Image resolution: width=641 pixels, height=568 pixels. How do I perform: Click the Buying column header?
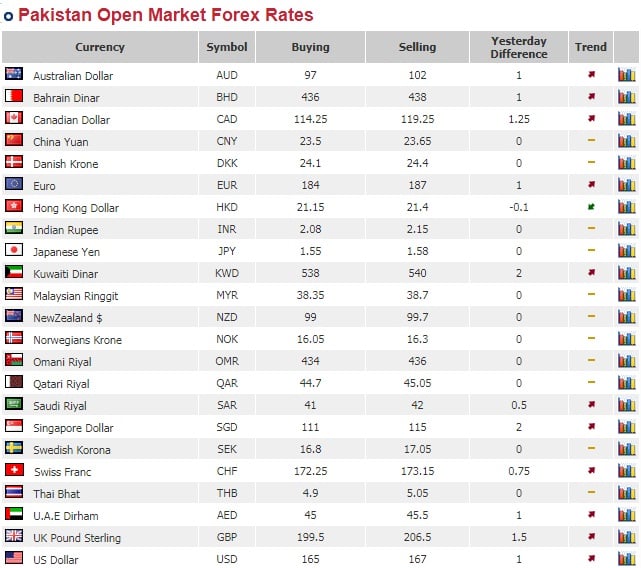[x=309, y=47]
